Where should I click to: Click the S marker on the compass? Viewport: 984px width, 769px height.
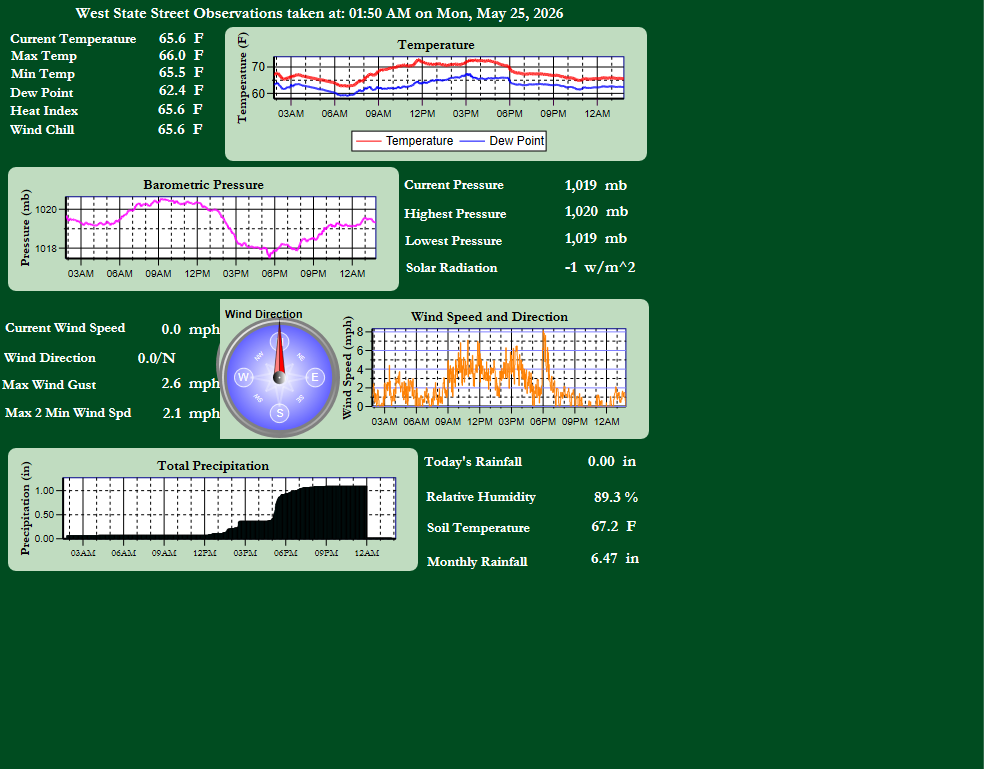coord(280,413)
